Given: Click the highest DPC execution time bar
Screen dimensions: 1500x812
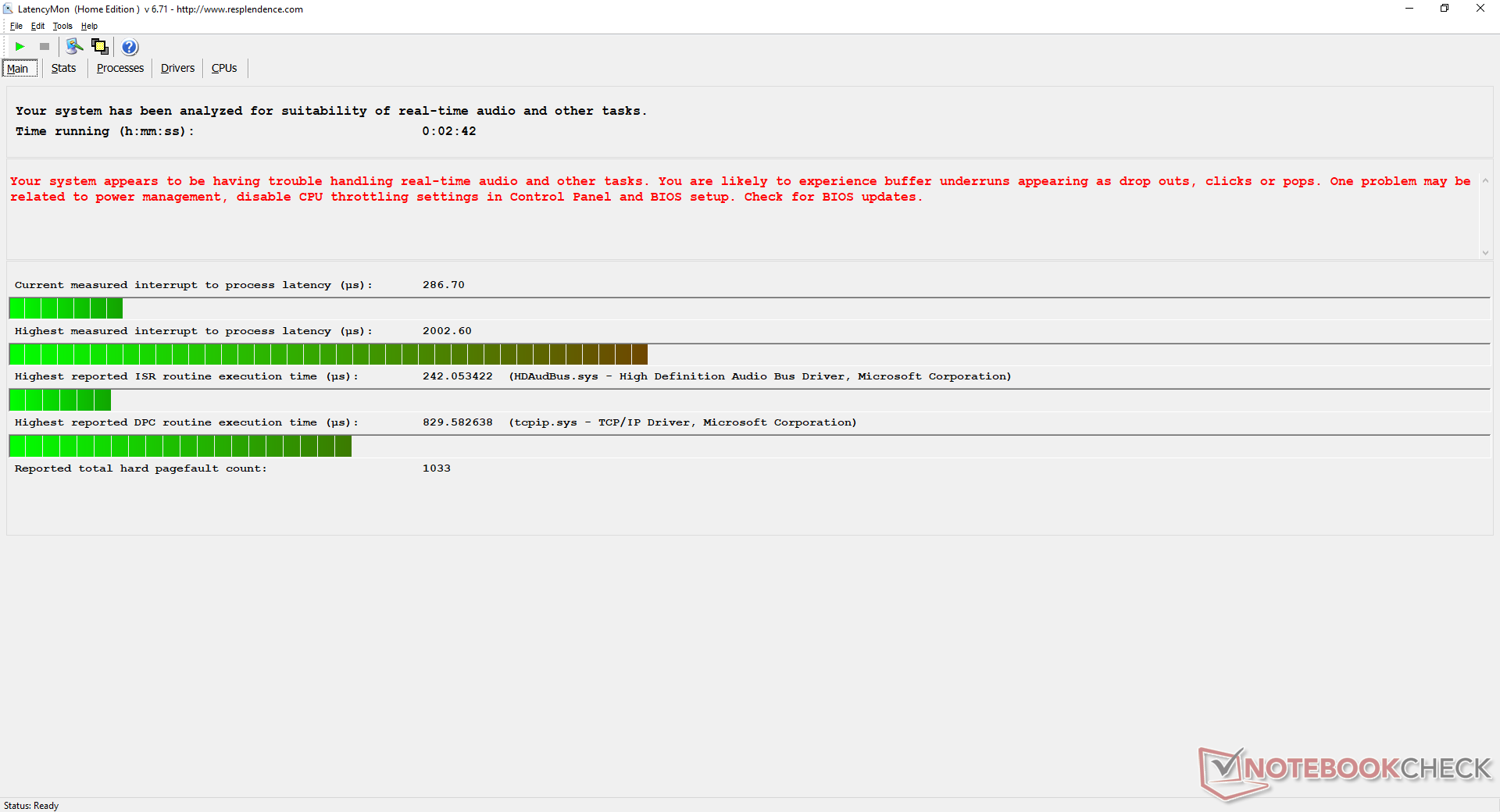Looking at the screenshot, I should (749, 446).
